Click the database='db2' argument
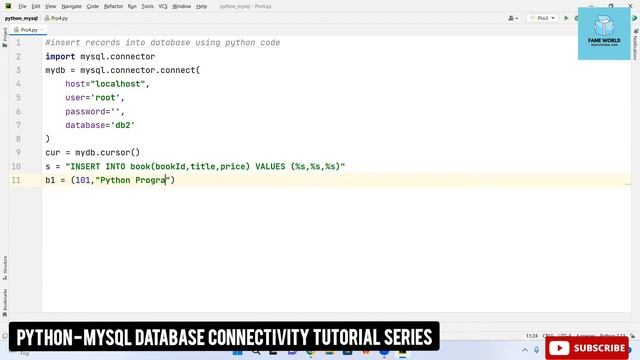 click(x=100, y=125)
